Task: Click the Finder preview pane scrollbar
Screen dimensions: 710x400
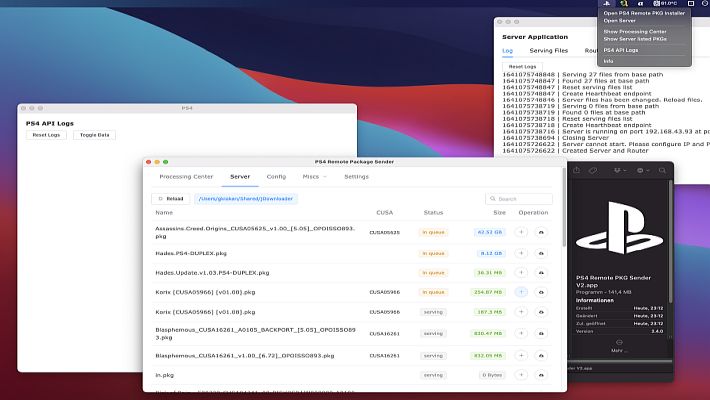Action: pos(670,242)
